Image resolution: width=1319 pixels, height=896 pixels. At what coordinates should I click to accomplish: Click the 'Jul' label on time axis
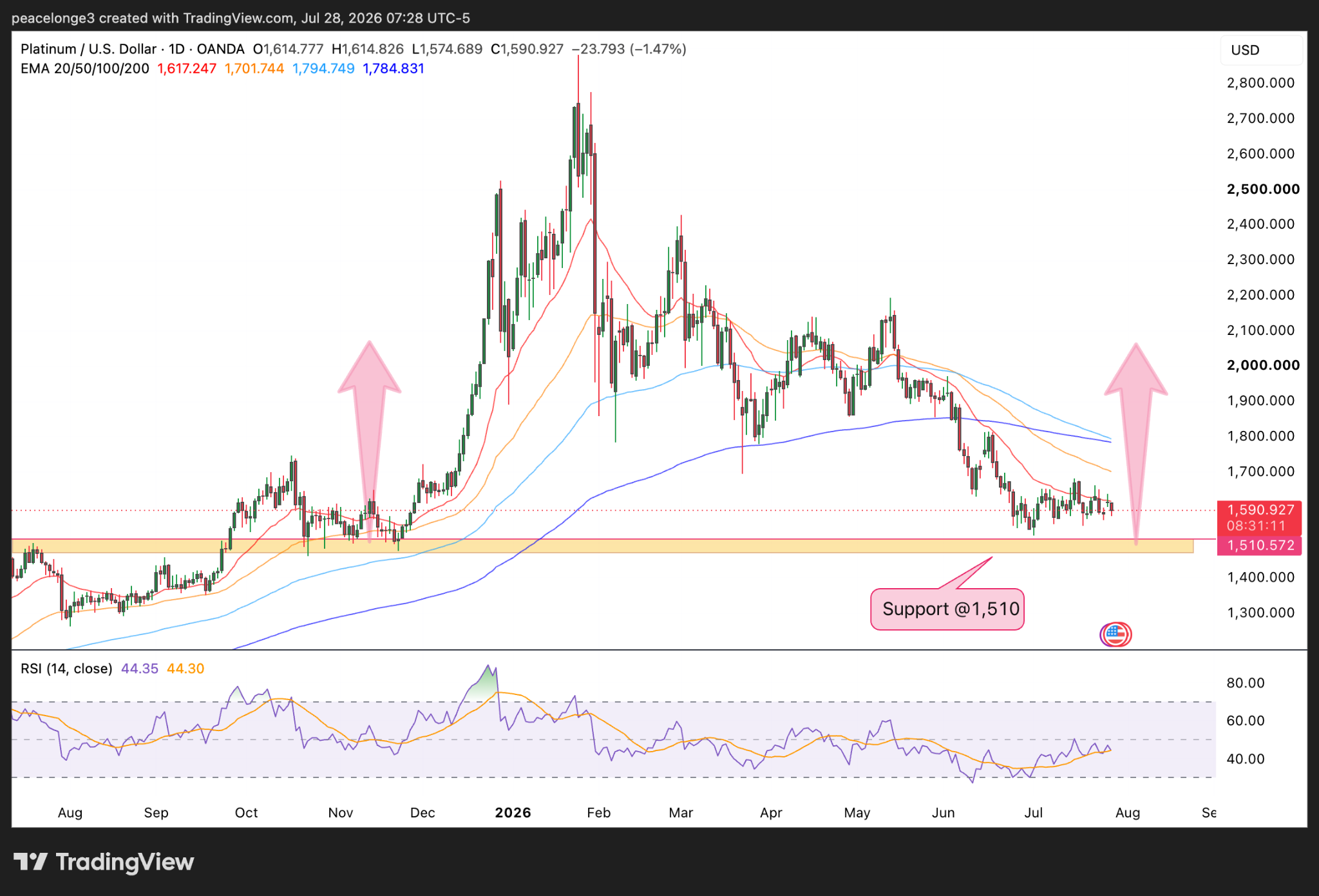pyautogui.click(x=1033, y=812)
